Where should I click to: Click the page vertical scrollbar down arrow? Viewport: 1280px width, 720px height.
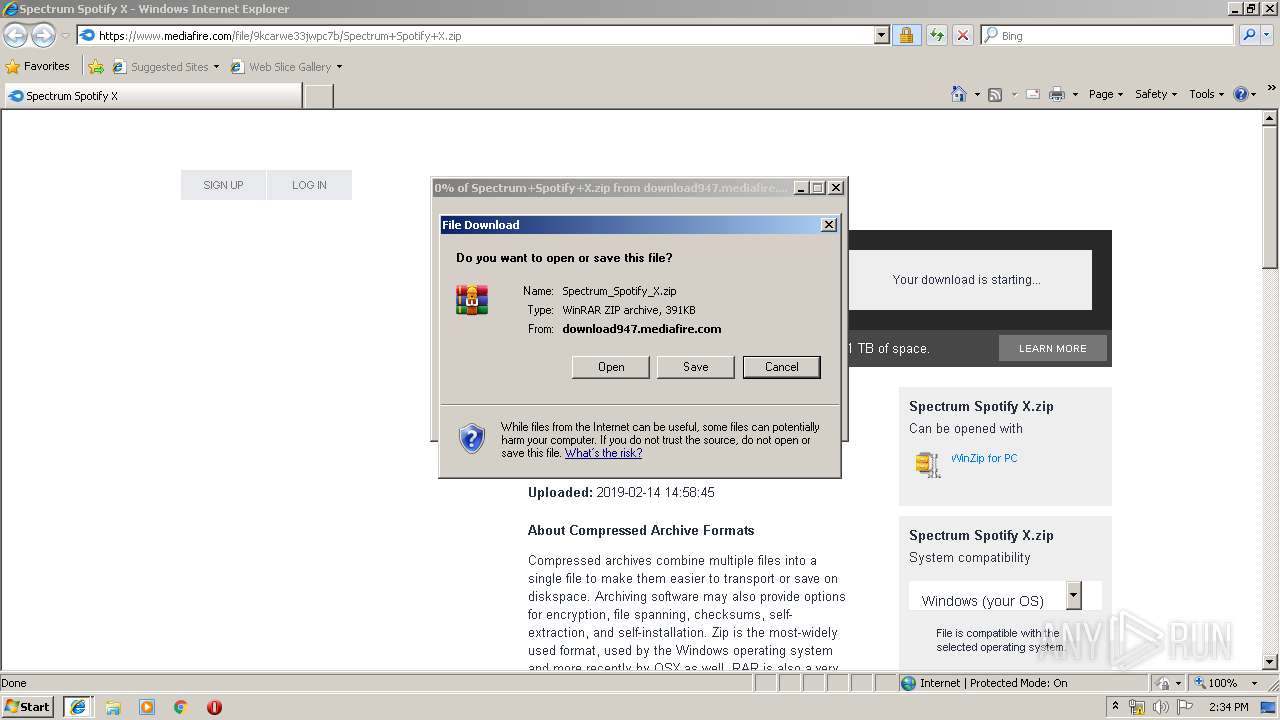coord(1270,662)
